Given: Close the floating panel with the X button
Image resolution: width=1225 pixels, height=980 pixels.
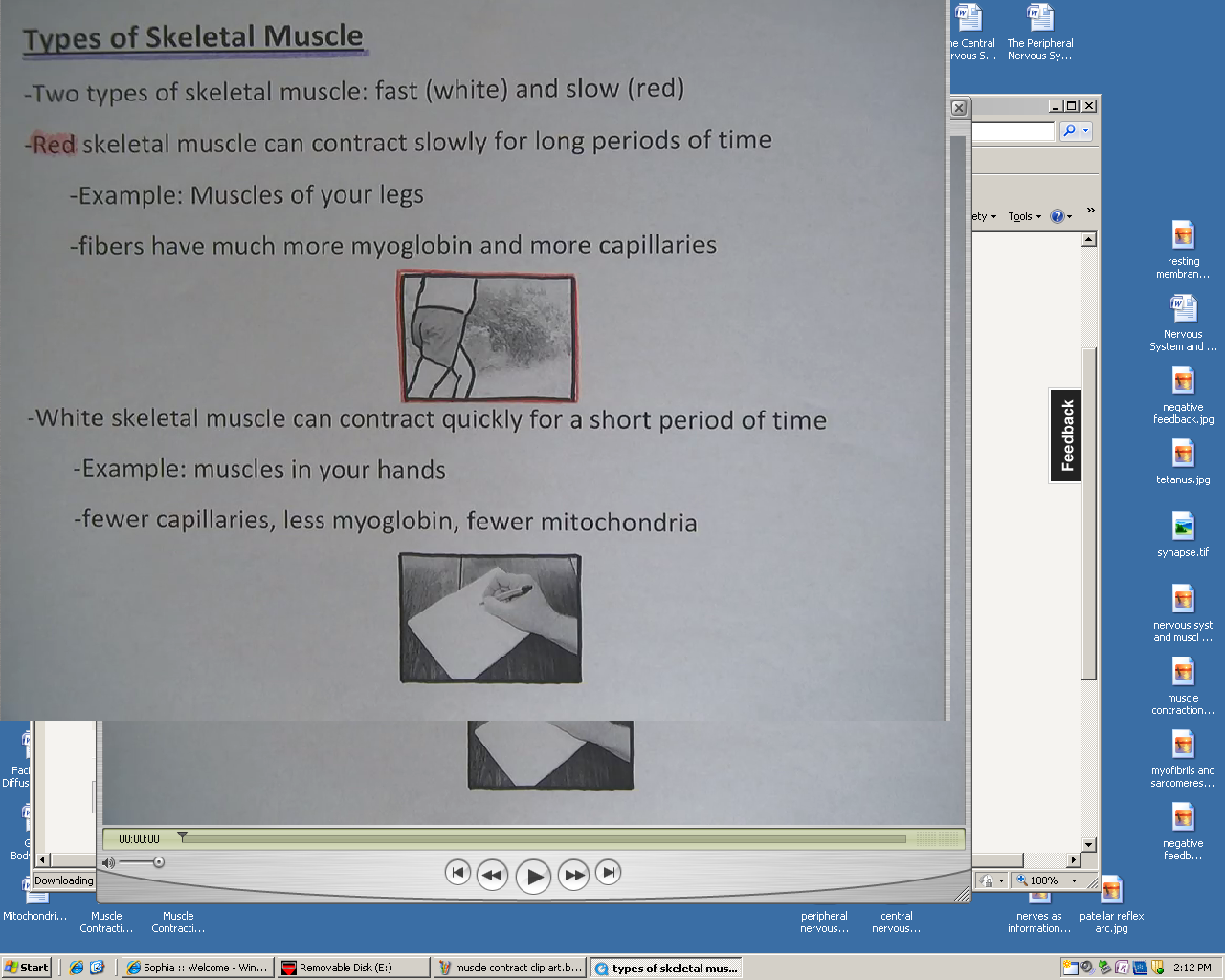Looking at the screenshot, I should [x=959, y=108].
